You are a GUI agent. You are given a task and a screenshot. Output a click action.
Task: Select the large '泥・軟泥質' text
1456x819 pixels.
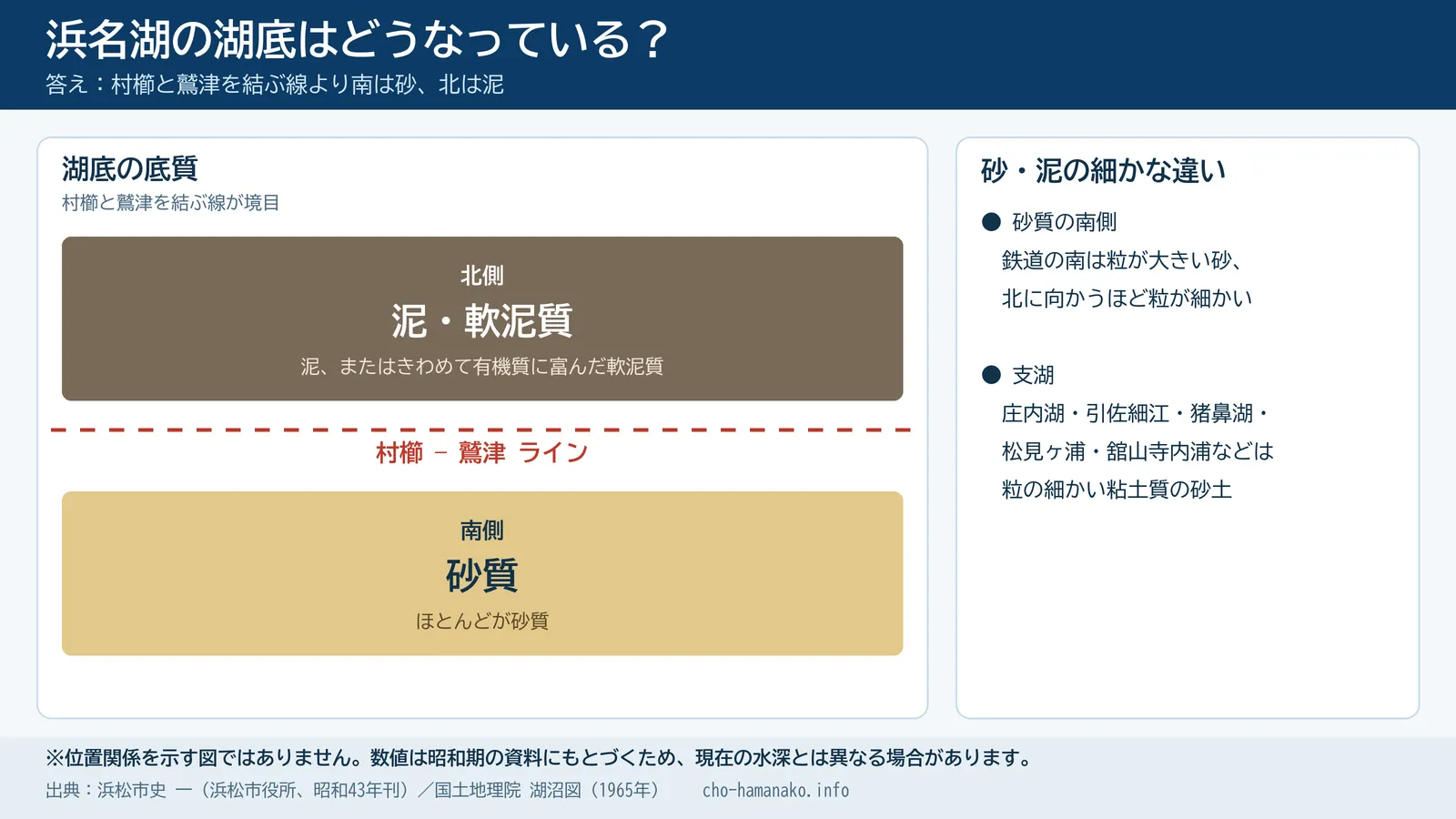coord(482,320)
